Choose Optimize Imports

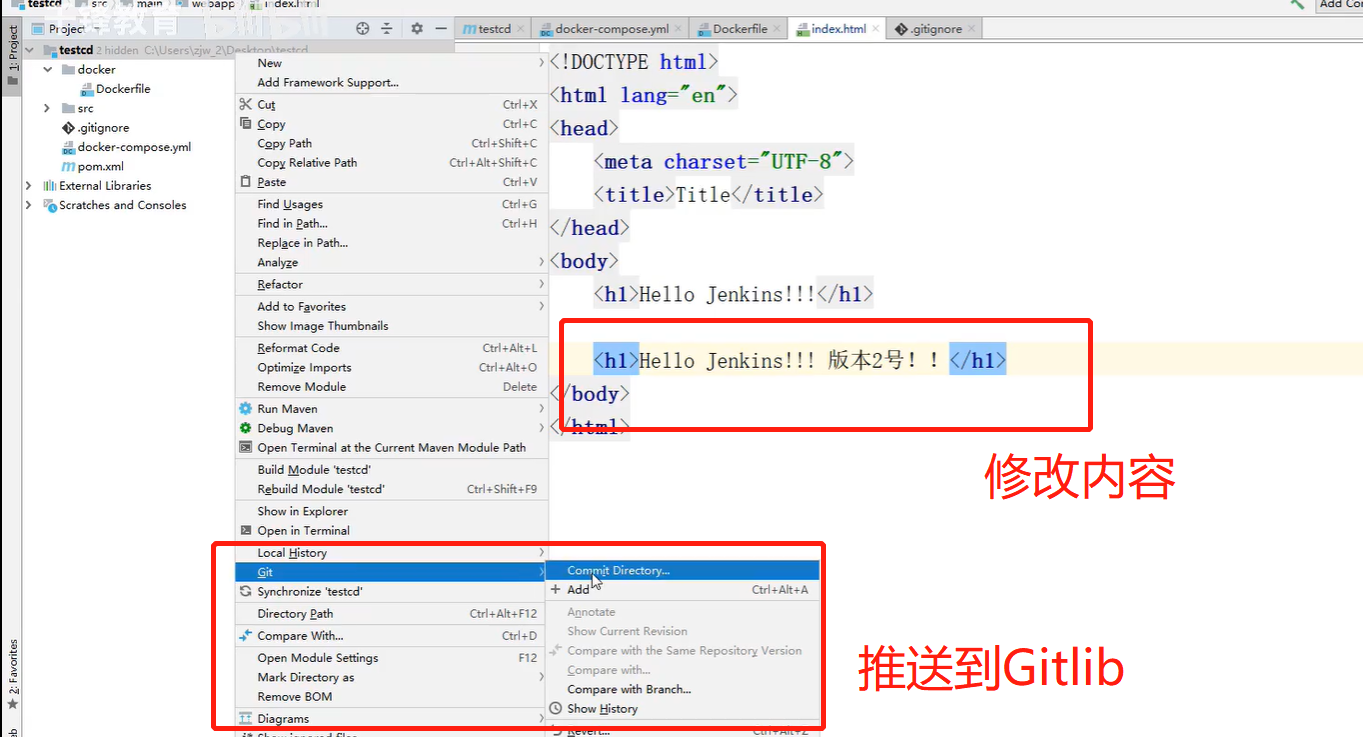click(x=392, y=368)
